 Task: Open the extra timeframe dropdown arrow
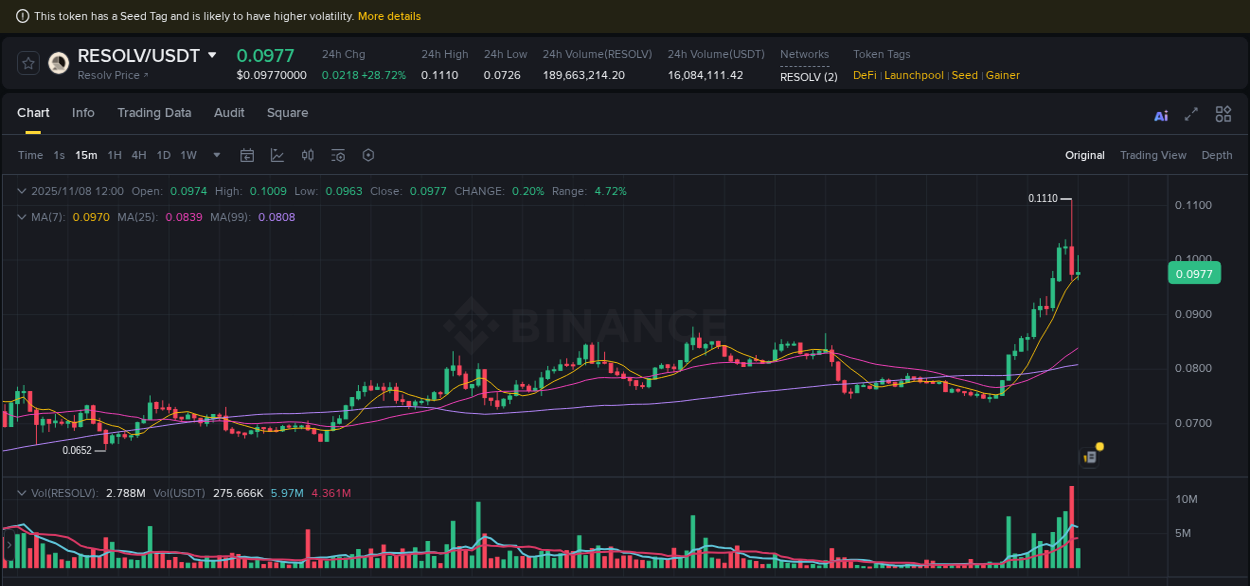click(x=216, y=155)
